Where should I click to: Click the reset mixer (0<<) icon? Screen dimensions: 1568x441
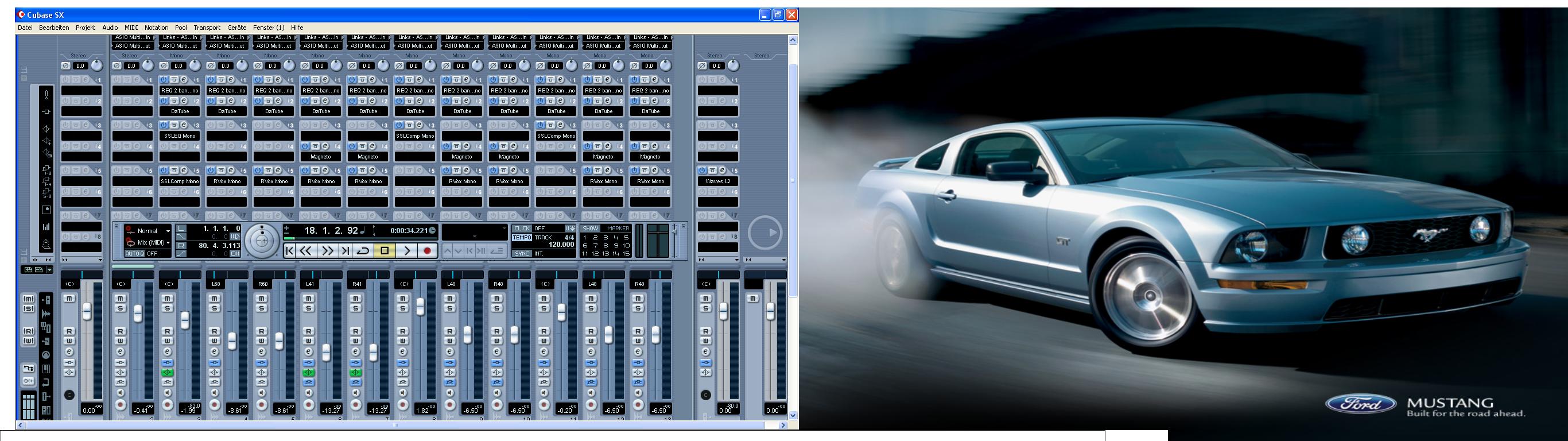tap(29, 381)
